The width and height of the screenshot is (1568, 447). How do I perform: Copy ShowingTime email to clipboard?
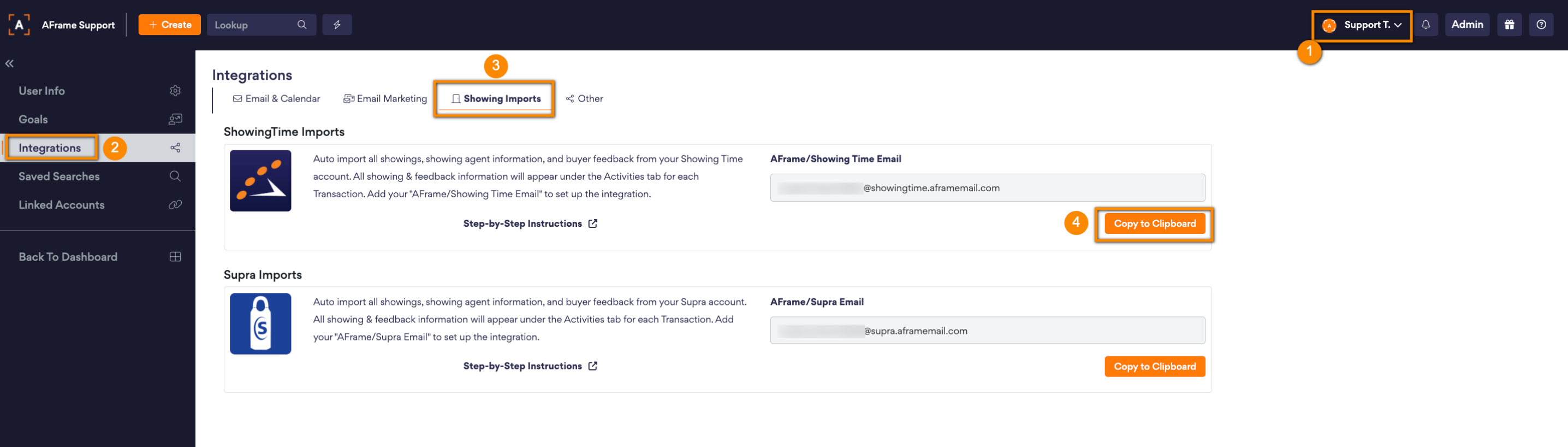[x=1155, y=224]
